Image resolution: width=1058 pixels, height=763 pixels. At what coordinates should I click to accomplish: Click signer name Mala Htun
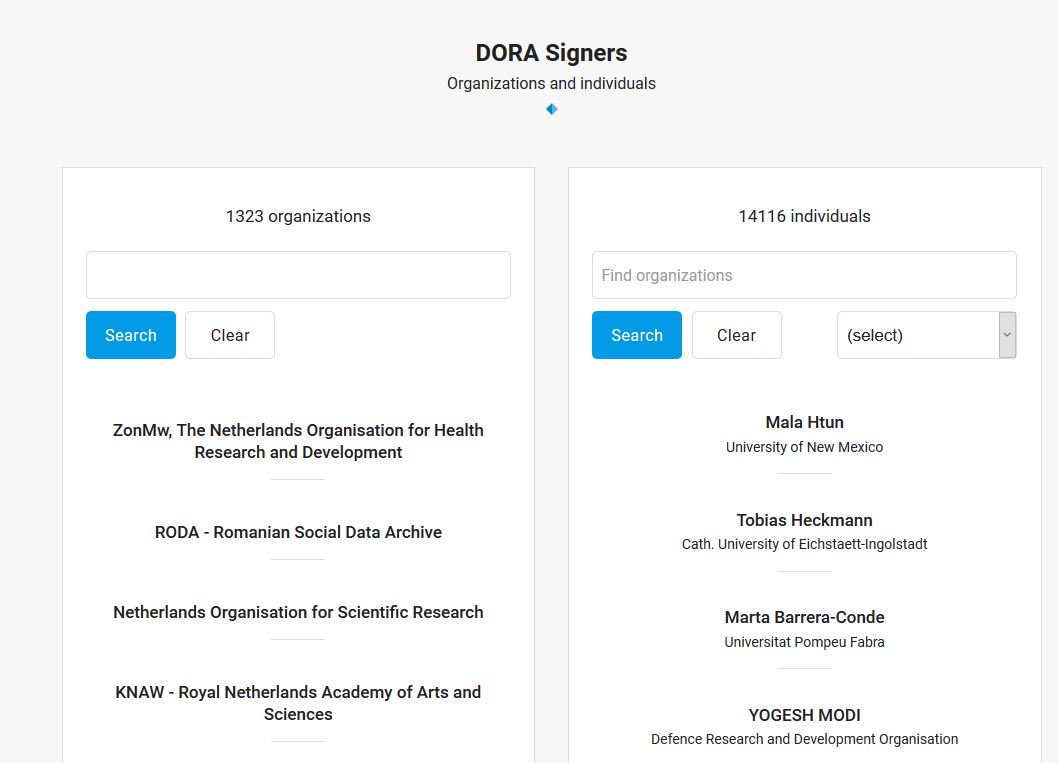(x=804, y=422)
